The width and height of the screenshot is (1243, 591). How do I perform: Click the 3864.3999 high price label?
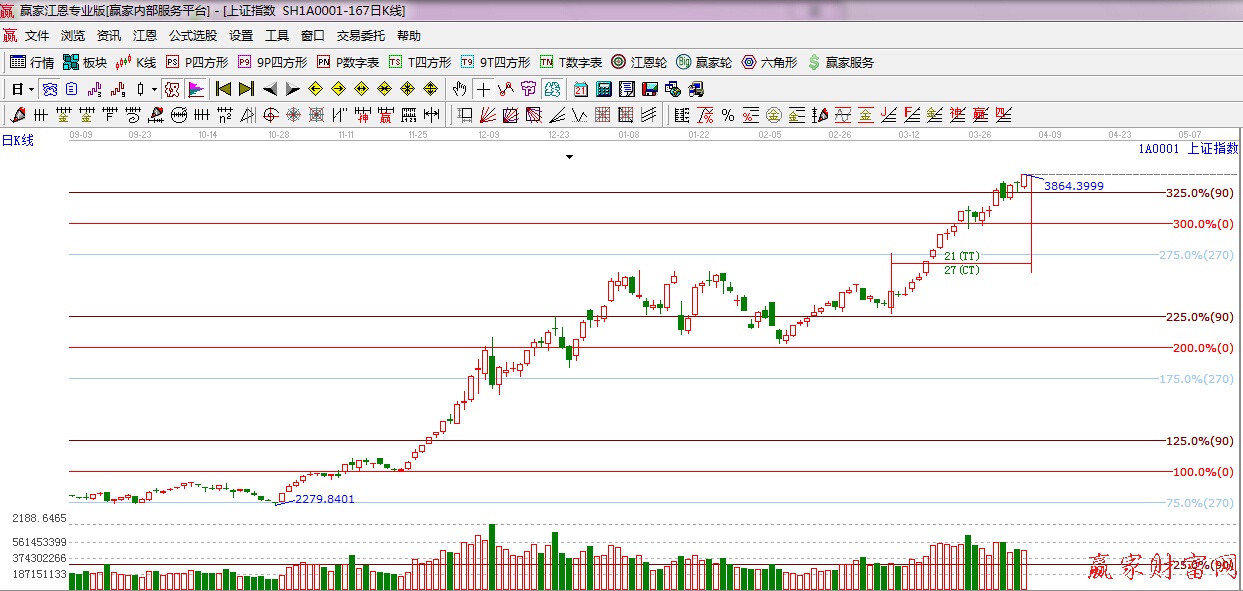click(x=1073, y=186)
